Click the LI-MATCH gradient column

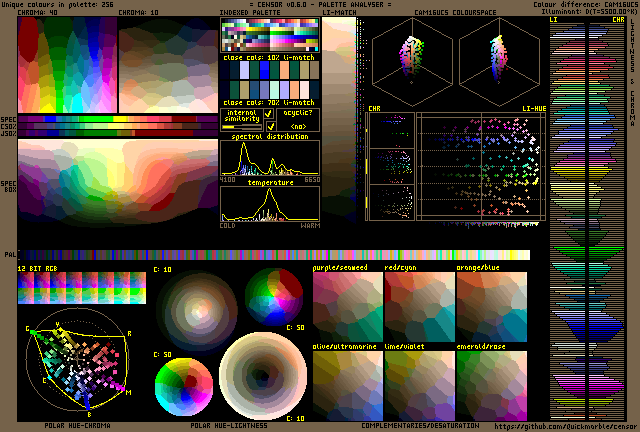click(x=340, y=120)
